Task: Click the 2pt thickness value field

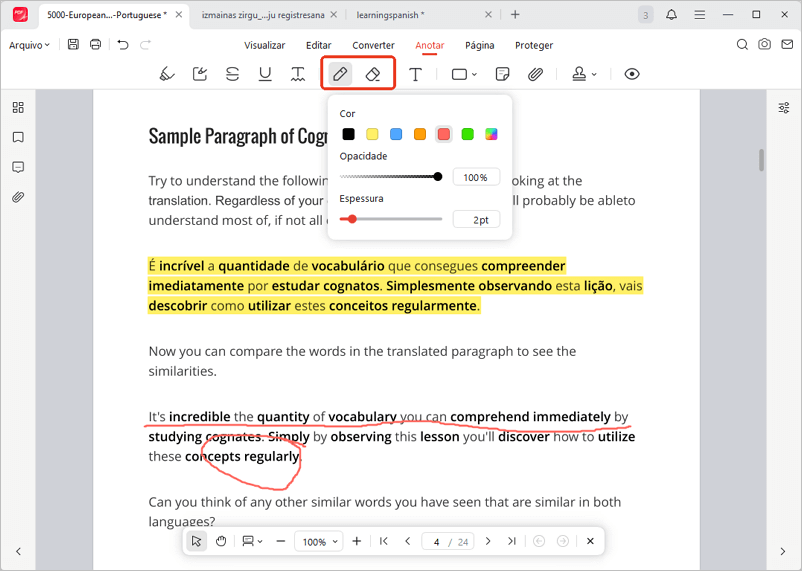Action: pos(476,219)
